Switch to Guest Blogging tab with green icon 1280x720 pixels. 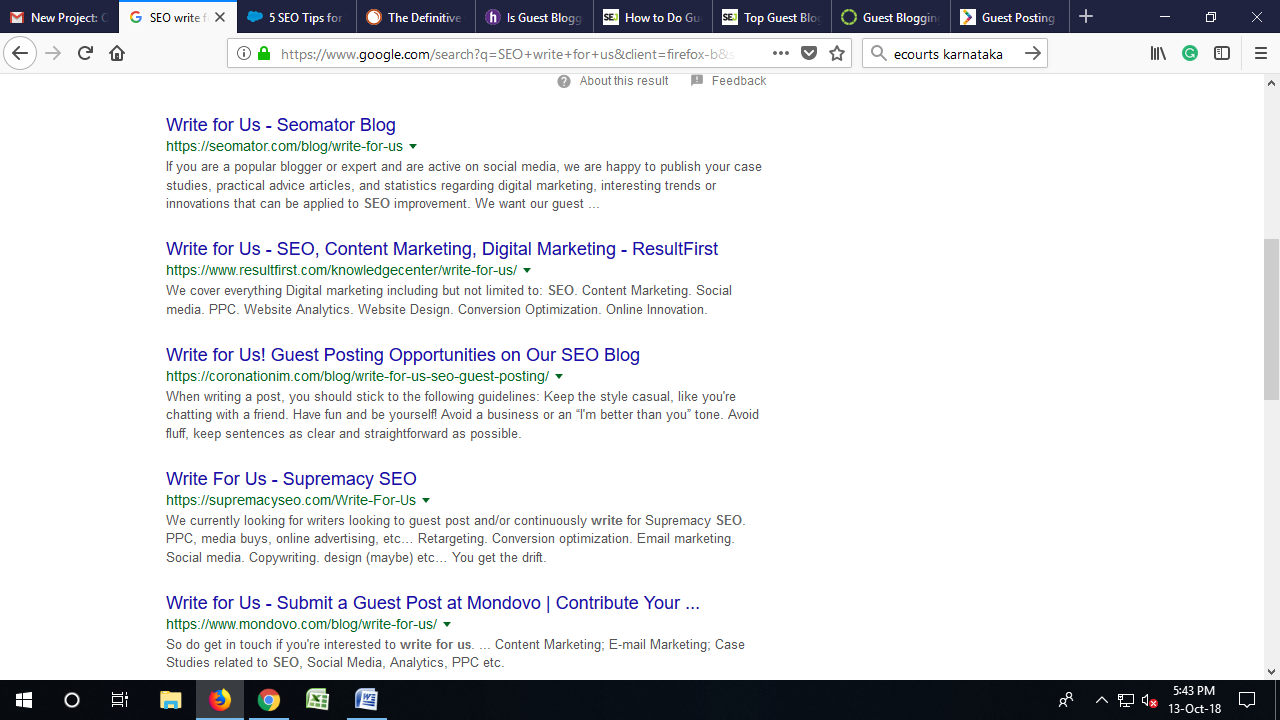pos(891,17)
